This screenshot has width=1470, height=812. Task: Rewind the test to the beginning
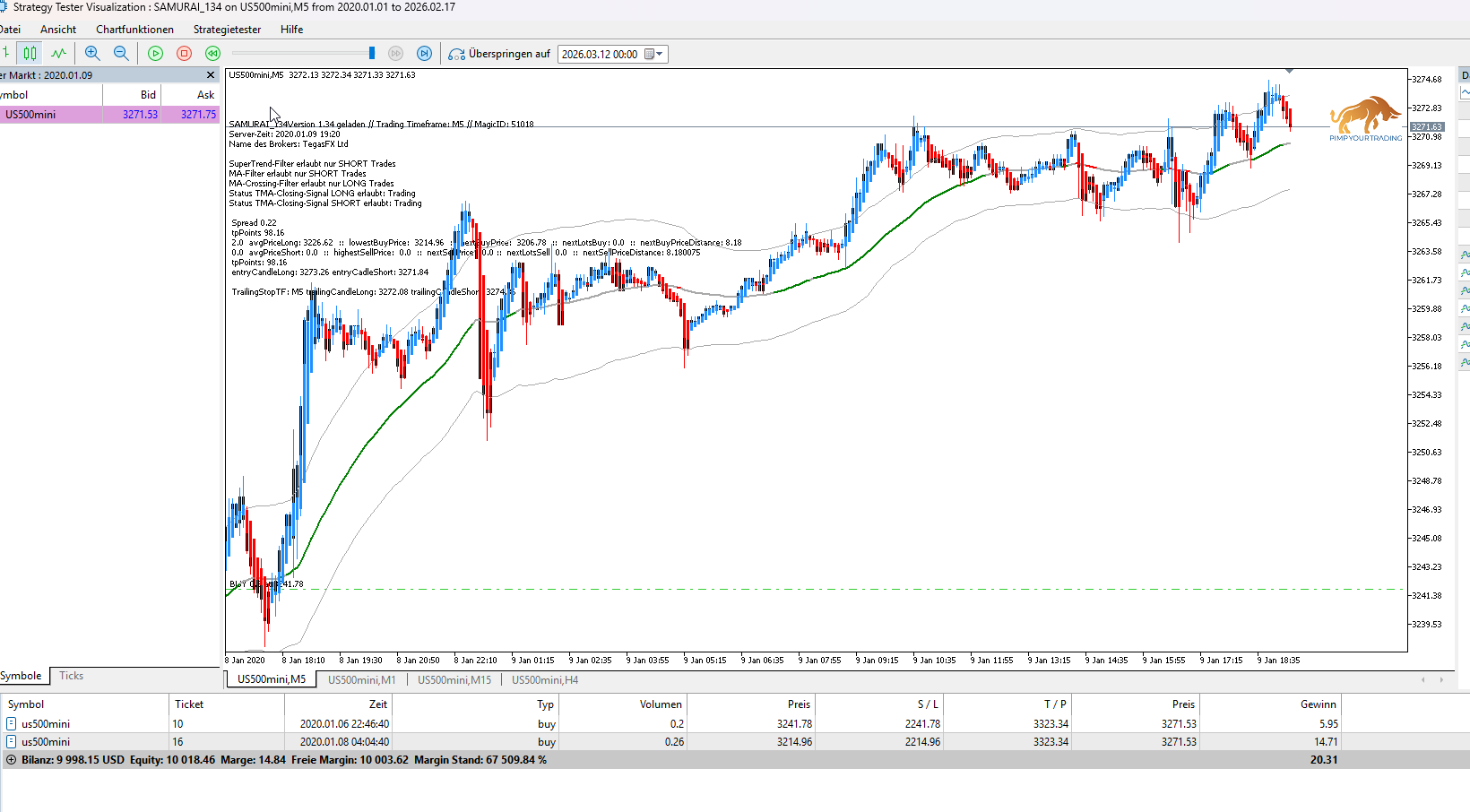coord(212,54)
